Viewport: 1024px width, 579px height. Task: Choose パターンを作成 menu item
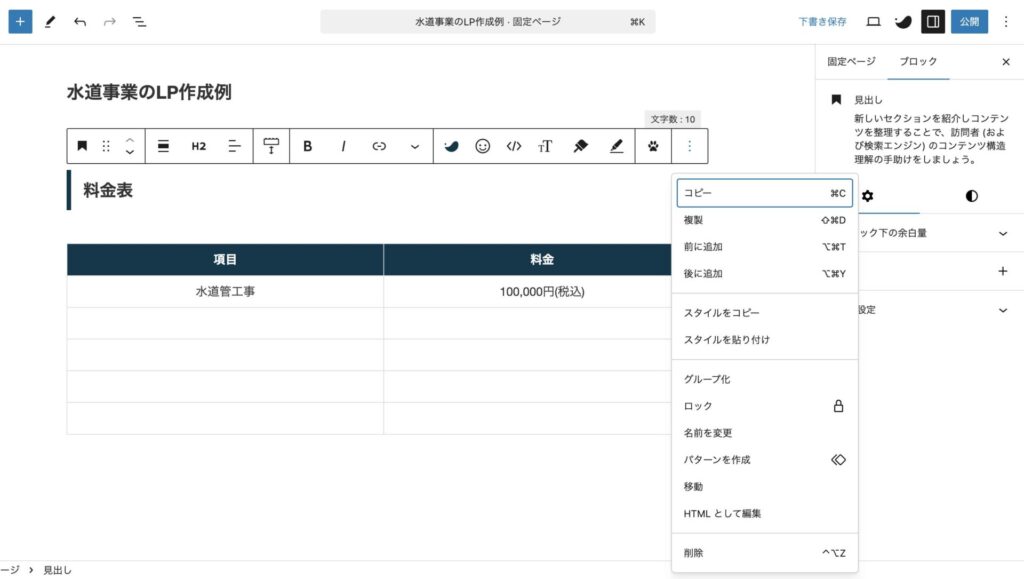[765, 460]
